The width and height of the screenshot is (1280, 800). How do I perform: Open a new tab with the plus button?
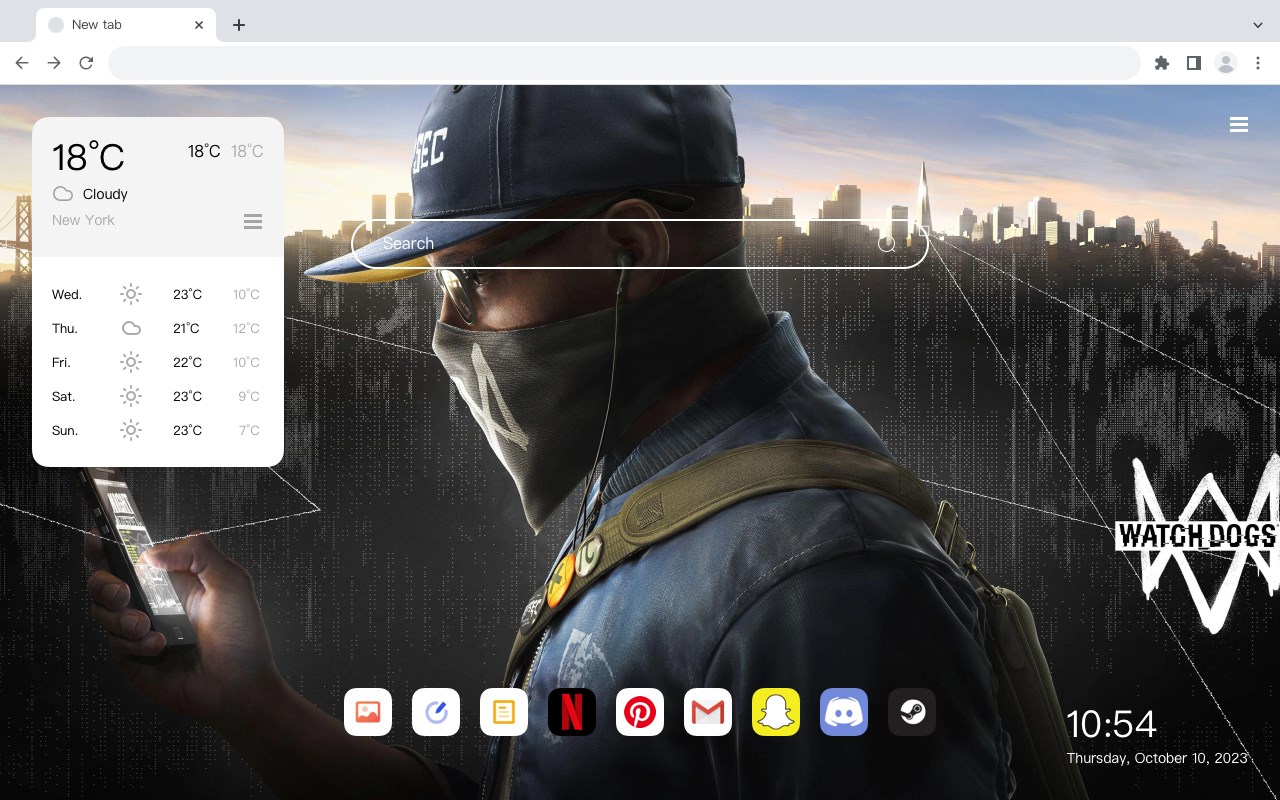click(x=239, y=25)
